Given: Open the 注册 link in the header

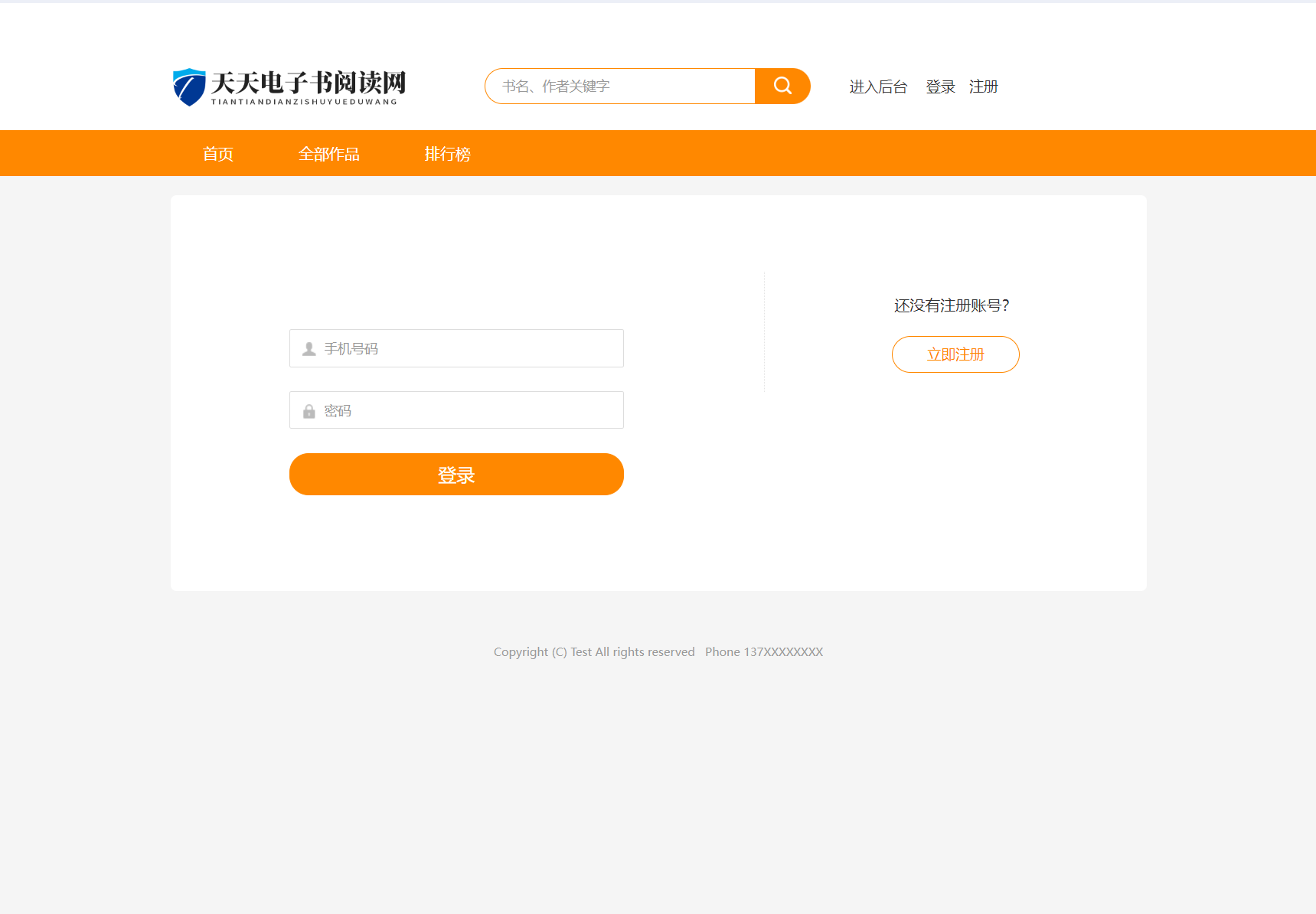Looking at the screenshot, I should (x=984, y=87).
